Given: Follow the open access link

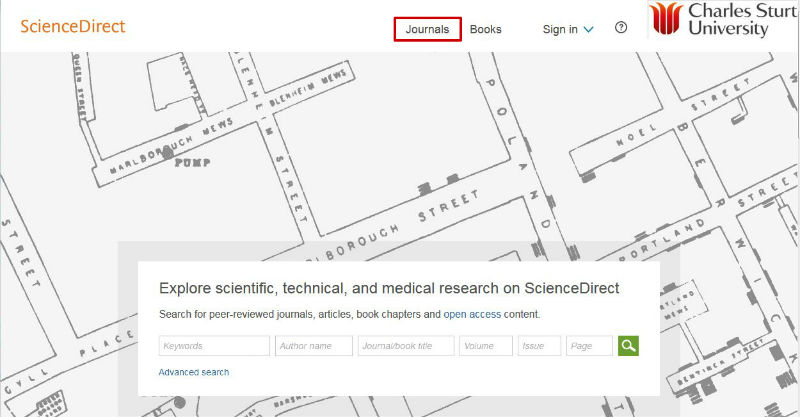Looking at the screenshot, I should [x=472, y=314].
